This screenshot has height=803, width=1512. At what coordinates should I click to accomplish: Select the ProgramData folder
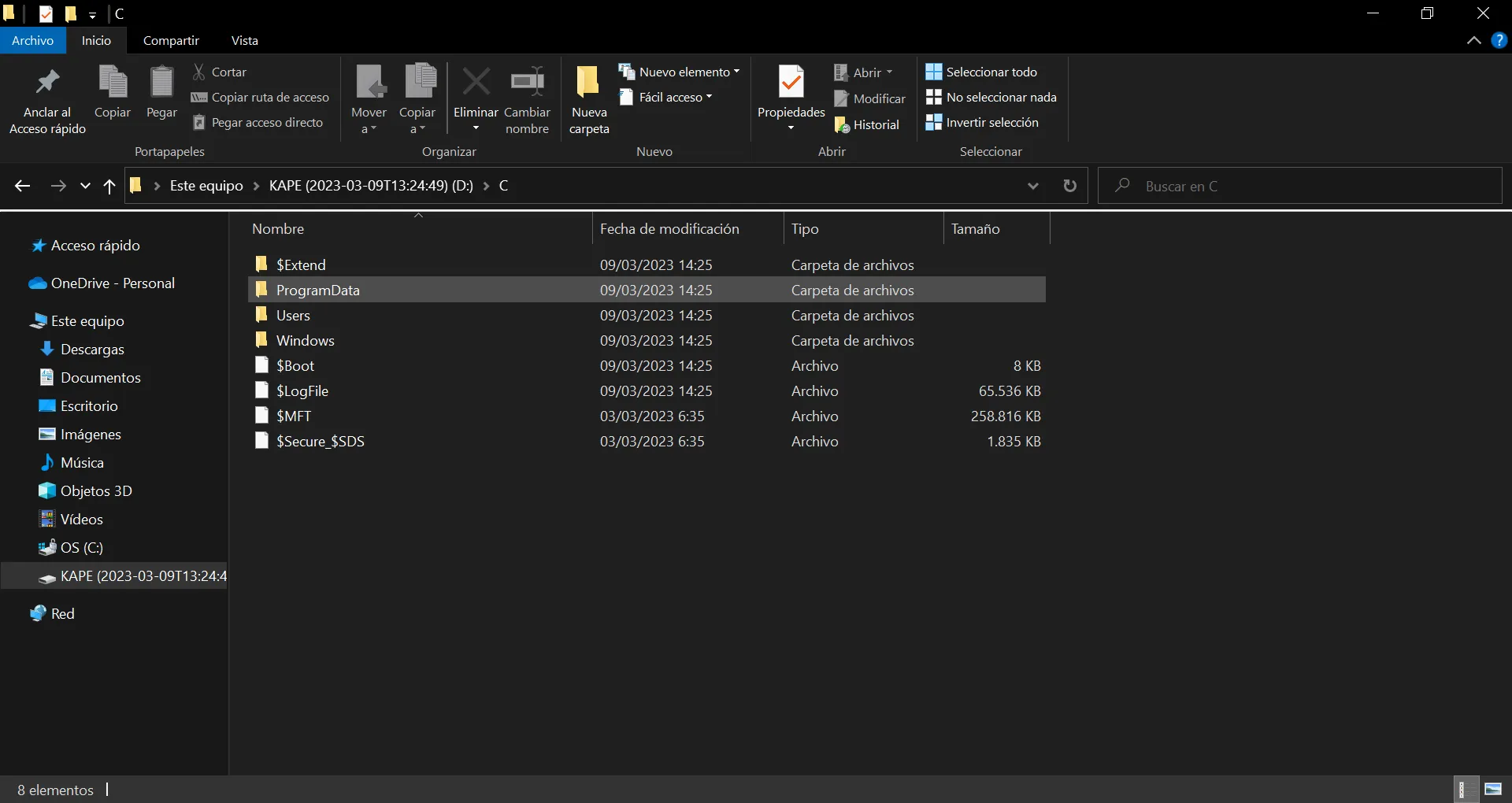click(647, 290)
